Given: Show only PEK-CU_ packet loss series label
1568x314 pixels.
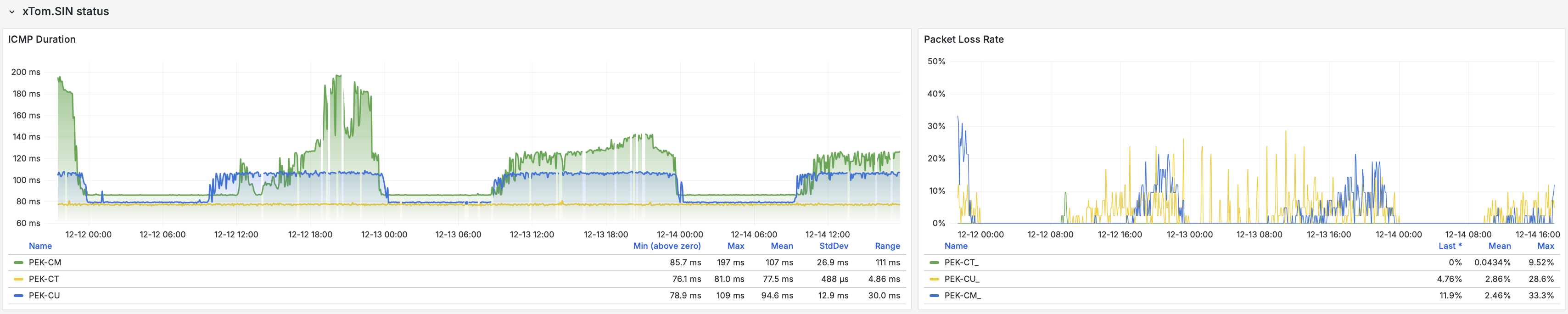Looking at the screenshot, I should 962,279.
